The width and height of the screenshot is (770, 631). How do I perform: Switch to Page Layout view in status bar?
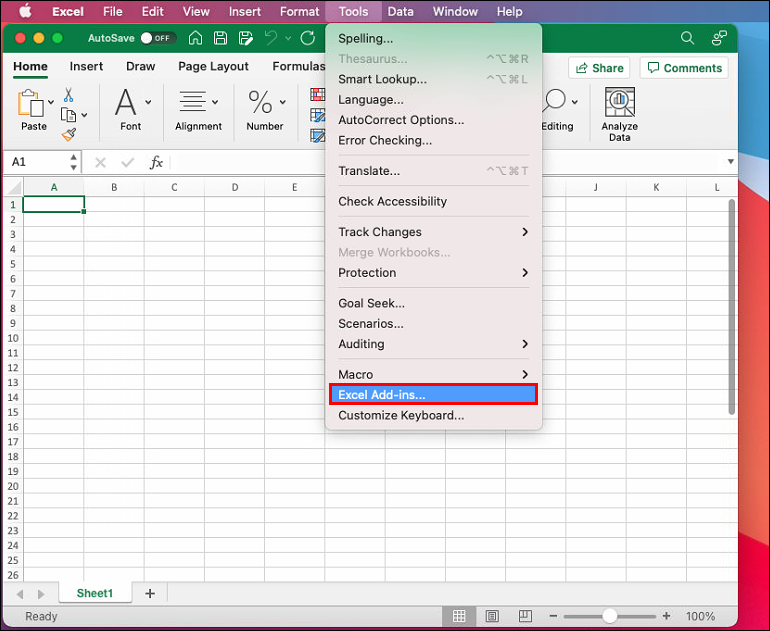pyautogui.click(x=490, y=616)
